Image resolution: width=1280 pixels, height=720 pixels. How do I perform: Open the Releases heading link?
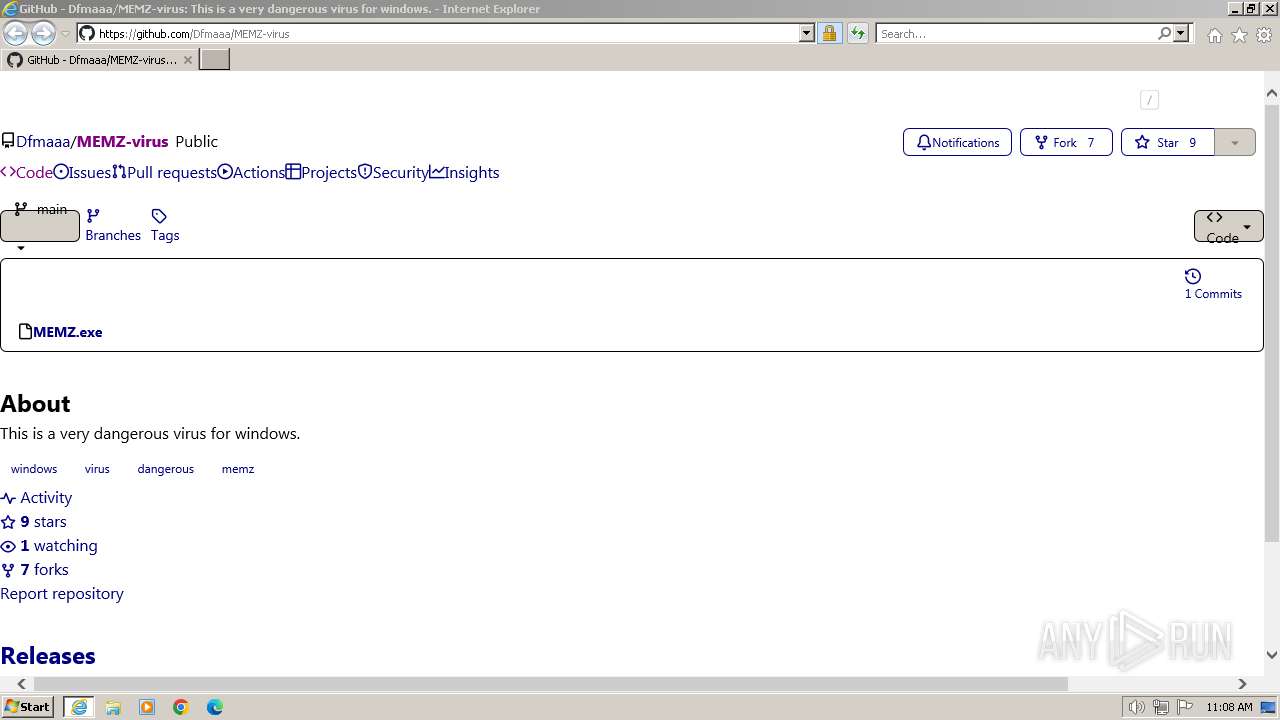tap(48, 656)
